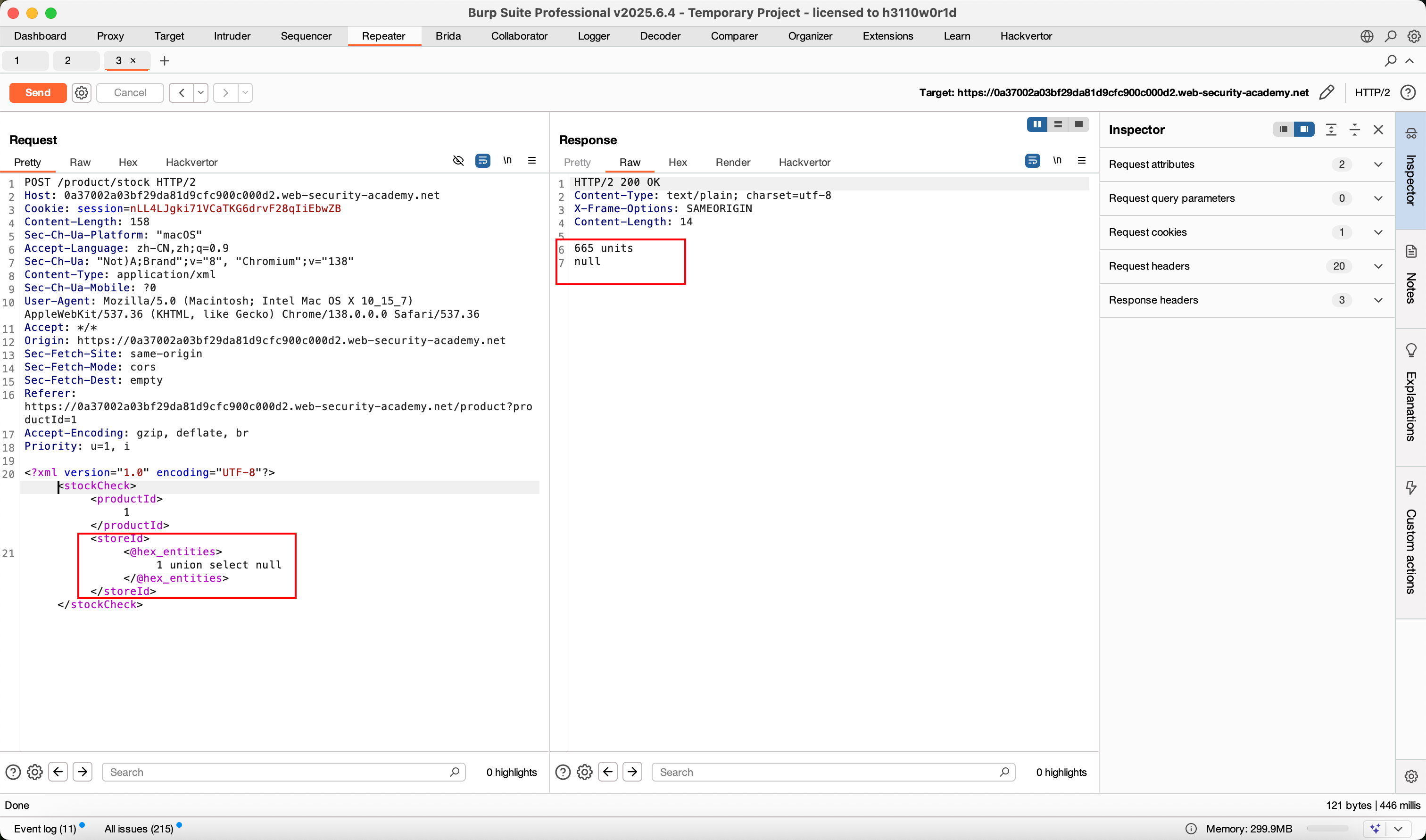Viewport: 1426px width, 840px height.
Task: Click the Cancel button
Action: pyautogui.click(x=130, y=92)
